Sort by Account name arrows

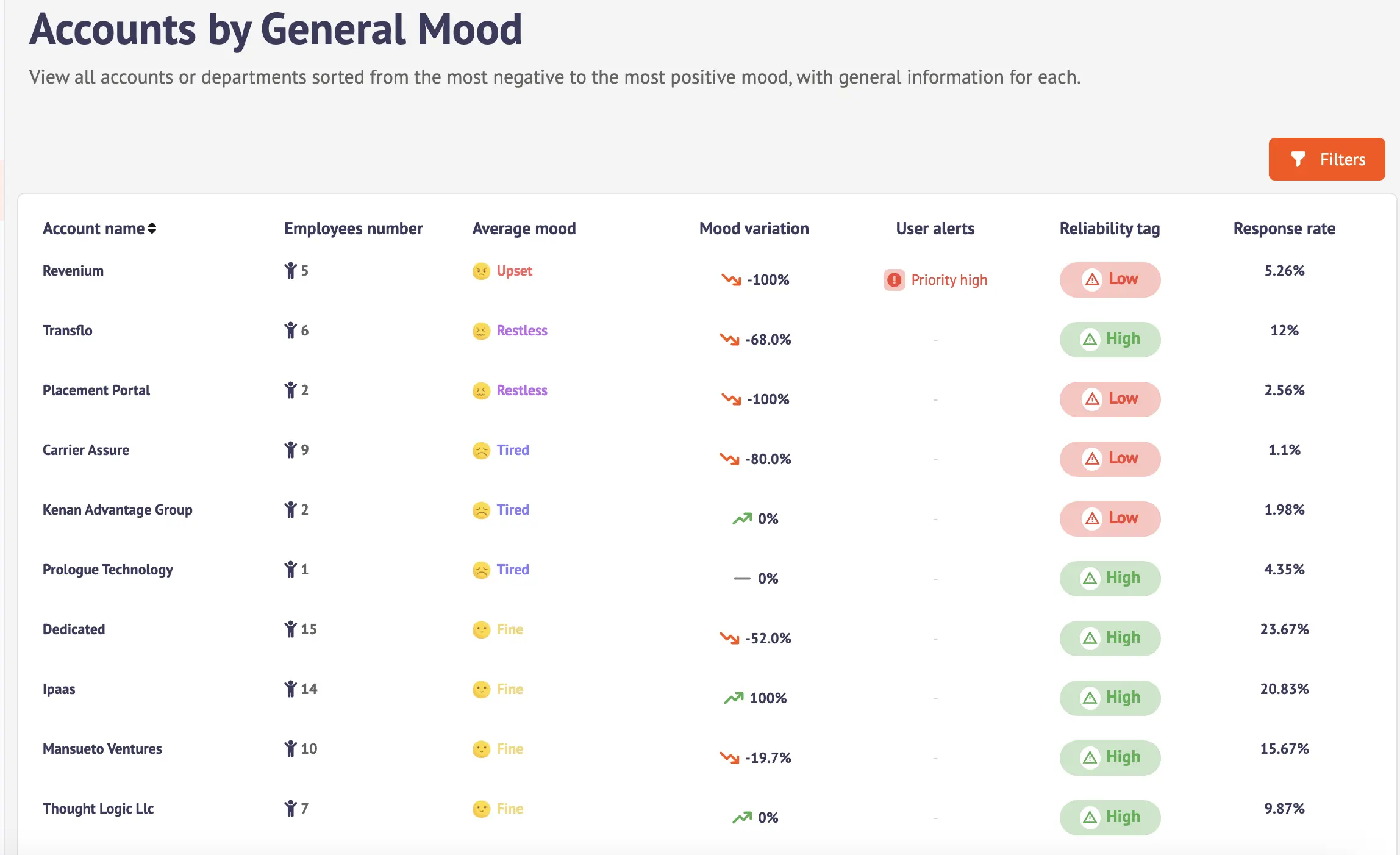(x=152, y=228)
